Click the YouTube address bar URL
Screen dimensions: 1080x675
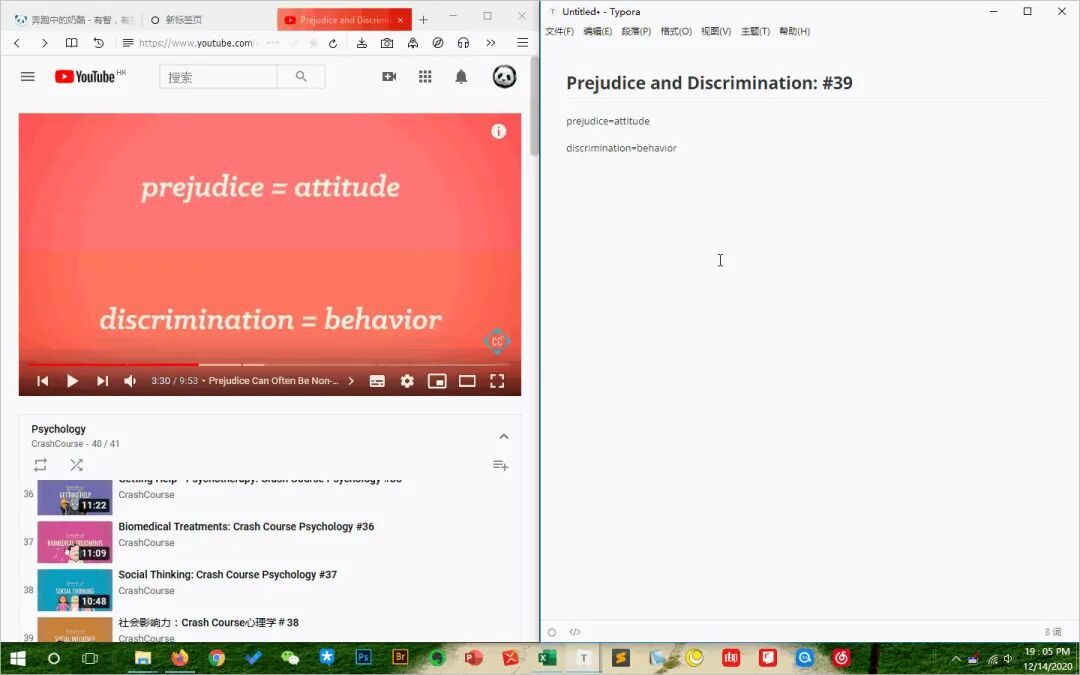tap(196, 43)
